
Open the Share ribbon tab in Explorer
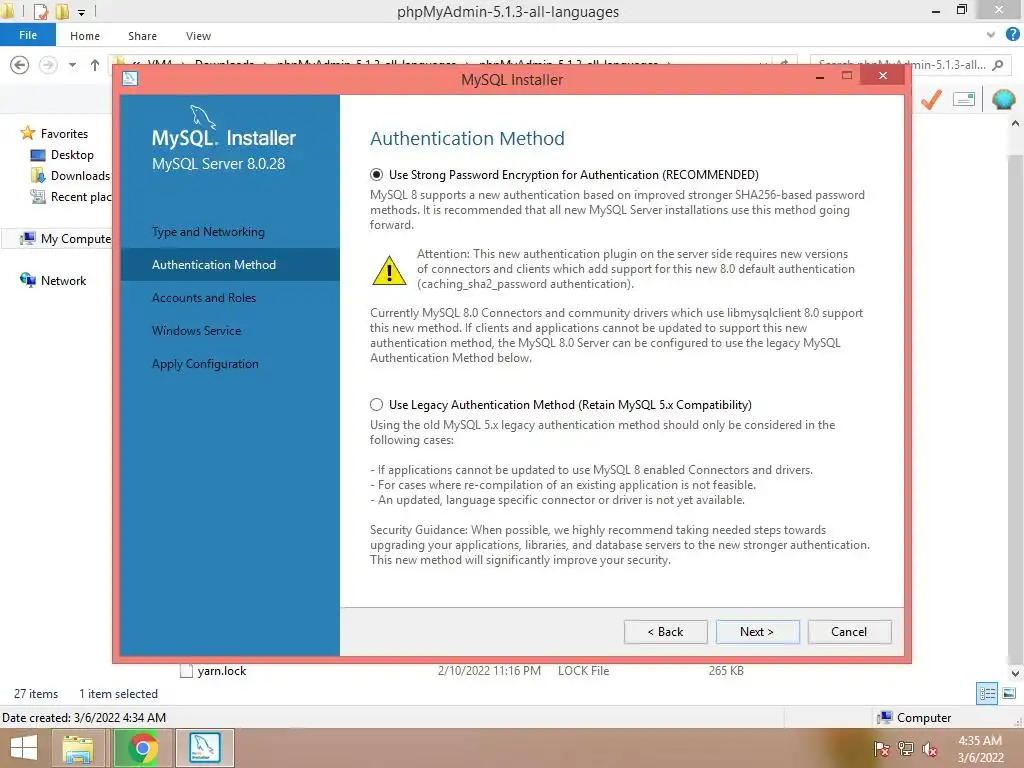[142, 36]
